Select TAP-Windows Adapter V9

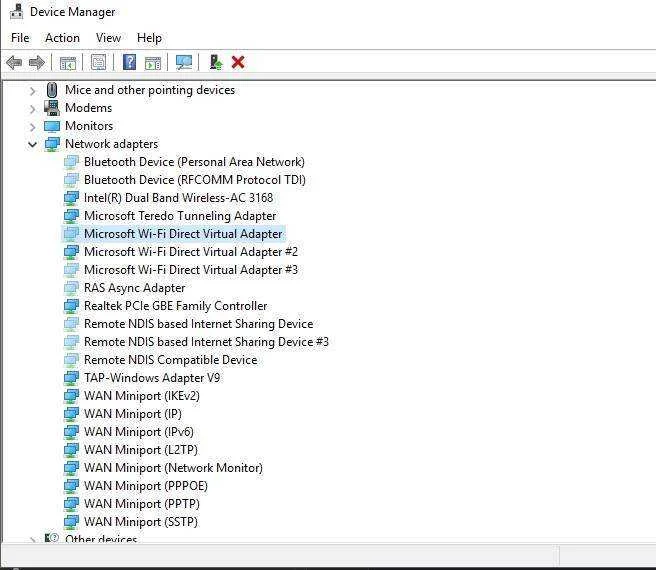(x=152, y=378)
